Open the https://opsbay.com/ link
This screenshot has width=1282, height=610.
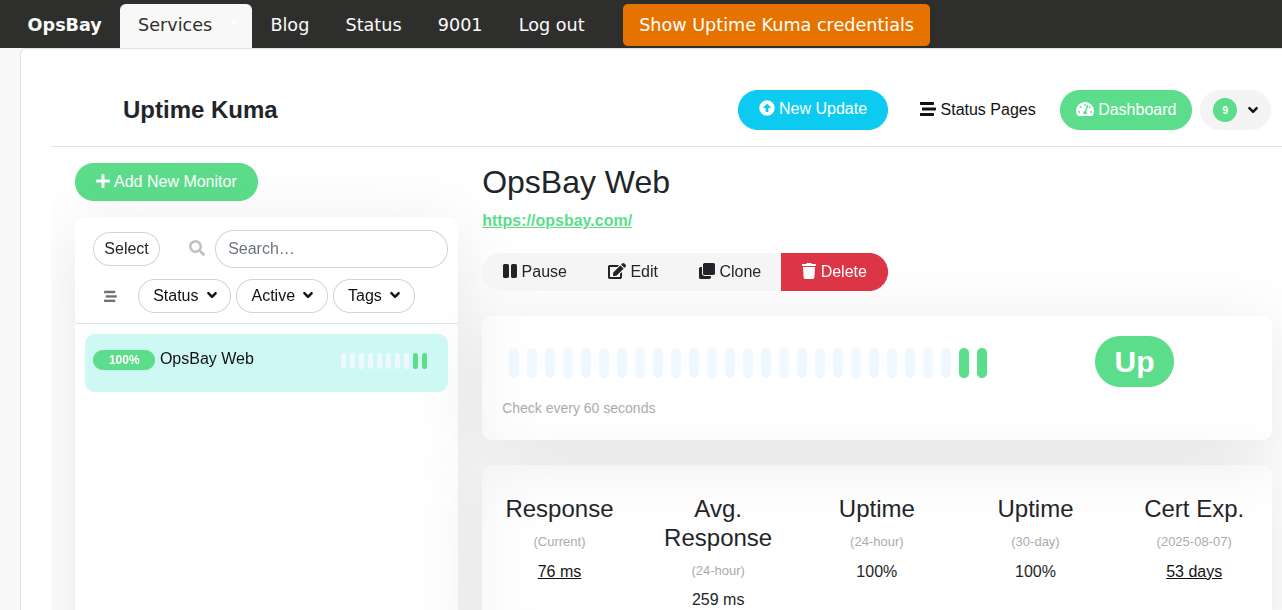[557, 220]
